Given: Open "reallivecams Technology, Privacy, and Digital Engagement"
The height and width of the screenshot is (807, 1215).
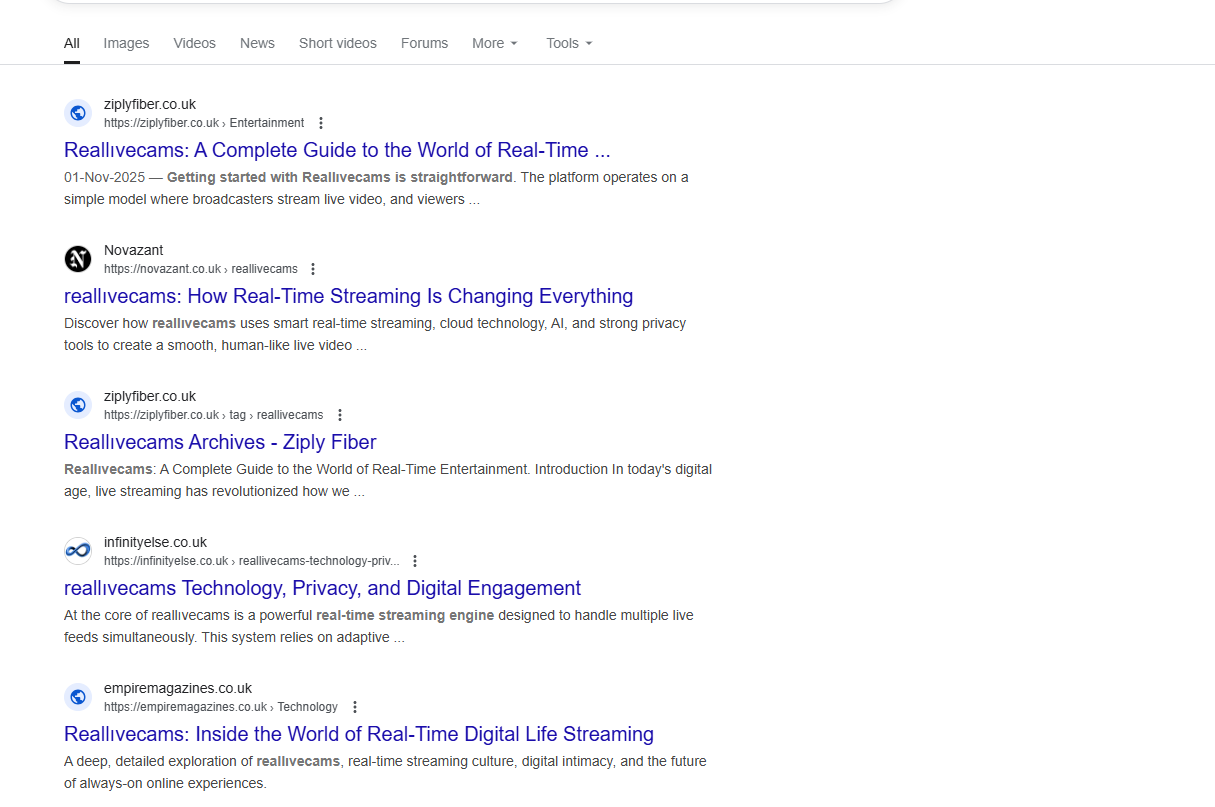Looking at the screenshot, I should coord(322,588).
